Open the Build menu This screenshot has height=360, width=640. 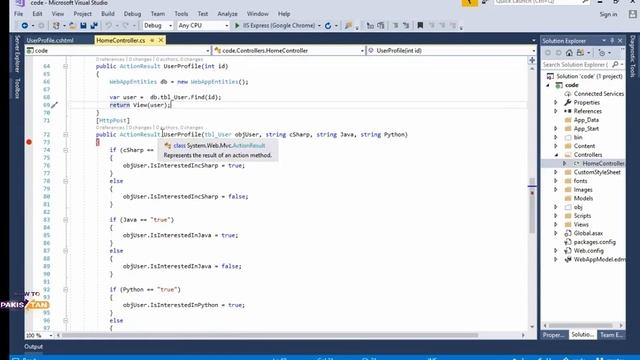[108, 14]
